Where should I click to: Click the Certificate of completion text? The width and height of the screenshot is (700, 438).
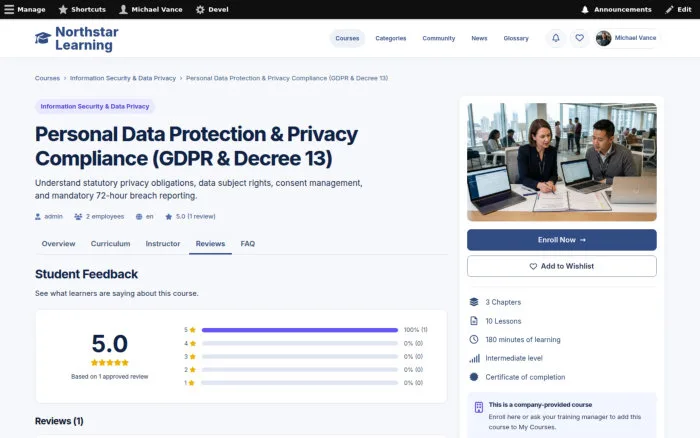coord(525,377)
